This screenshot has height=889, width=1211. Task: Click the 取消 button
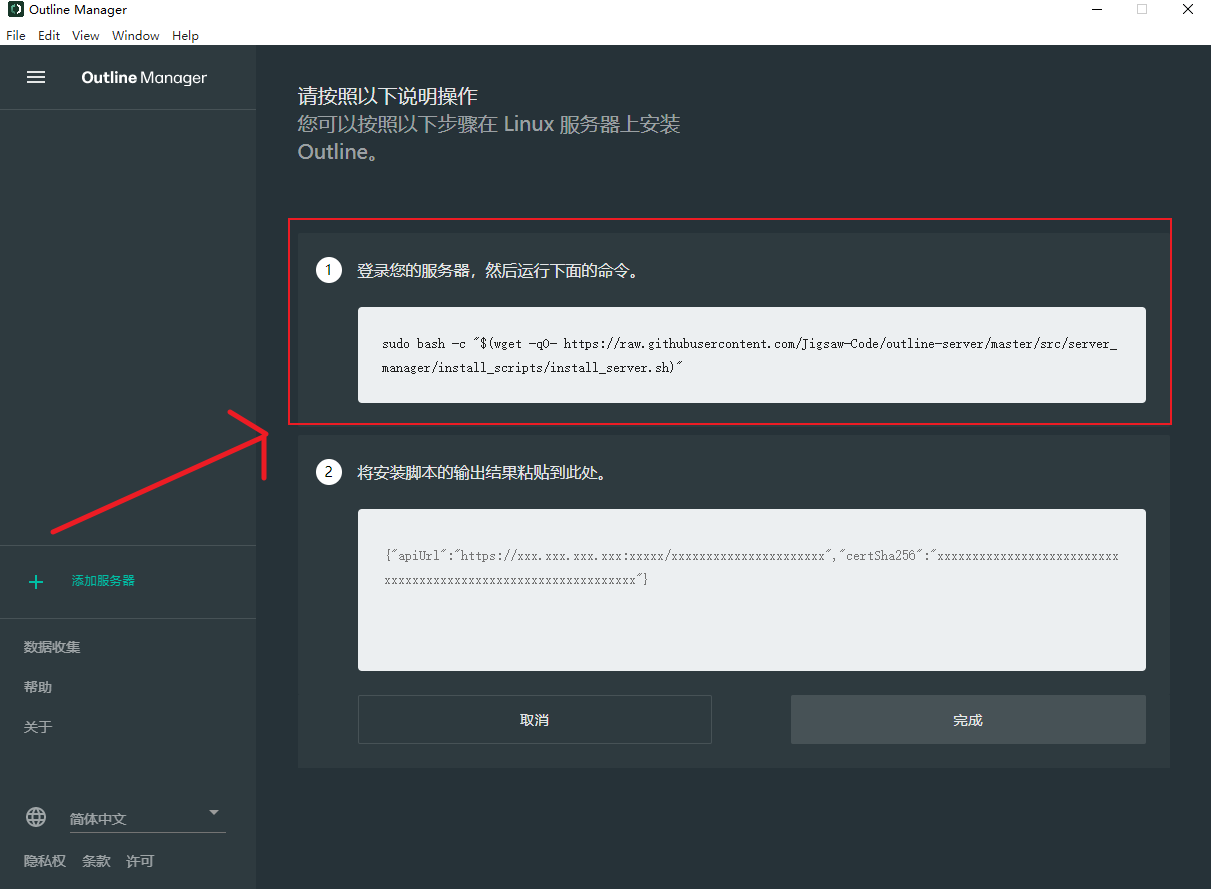(535, 720)
